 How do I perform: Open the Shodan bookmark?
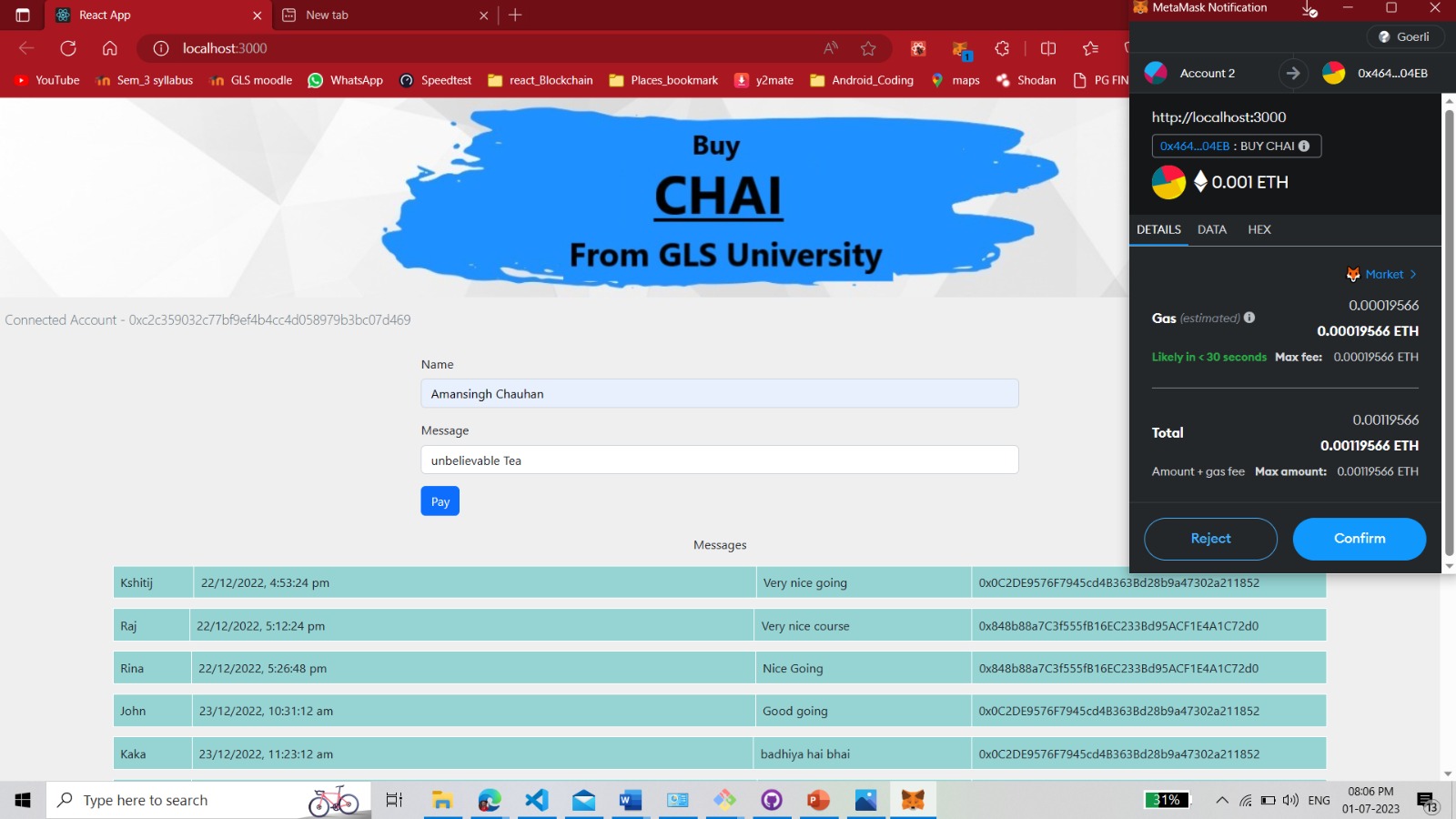click(x=1026, y=80)
